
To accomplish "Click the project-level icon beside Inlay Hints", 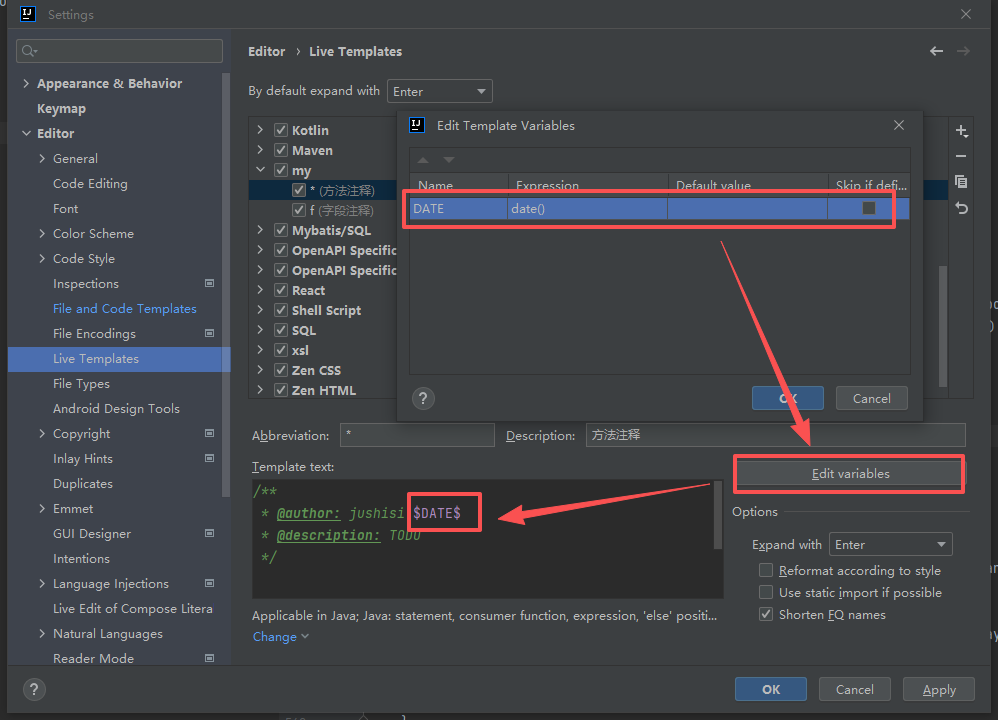I will click(209, 458).
